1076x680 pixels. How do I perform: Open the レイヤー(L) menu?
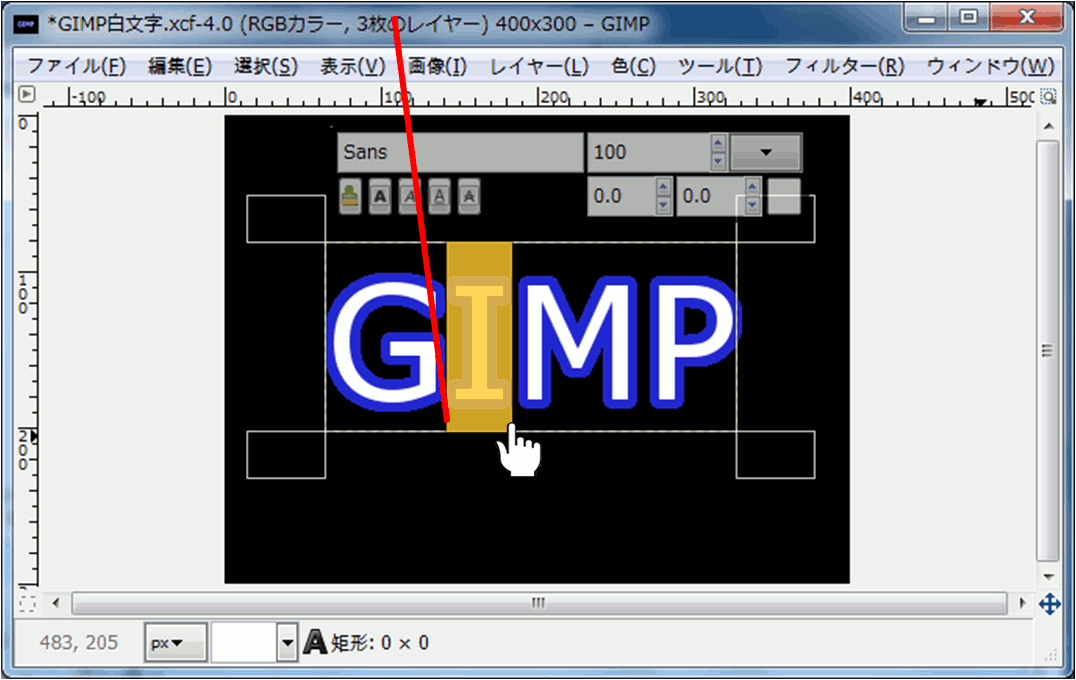click(x=539, y=67)
